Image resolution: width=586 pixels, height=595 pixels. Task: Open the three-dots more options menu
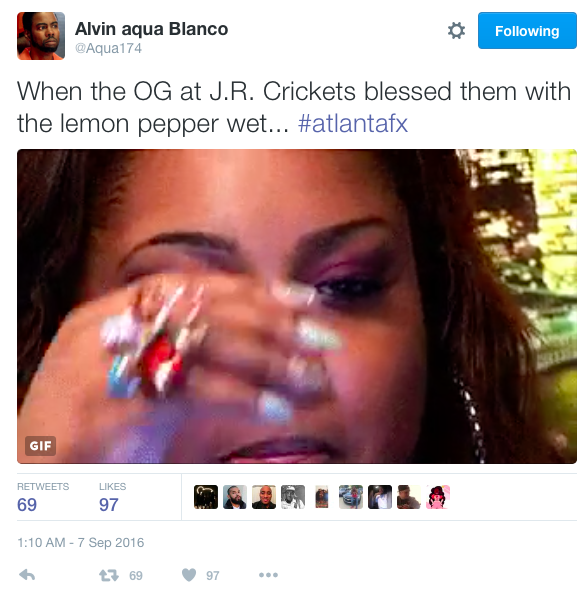pos(268,575)
